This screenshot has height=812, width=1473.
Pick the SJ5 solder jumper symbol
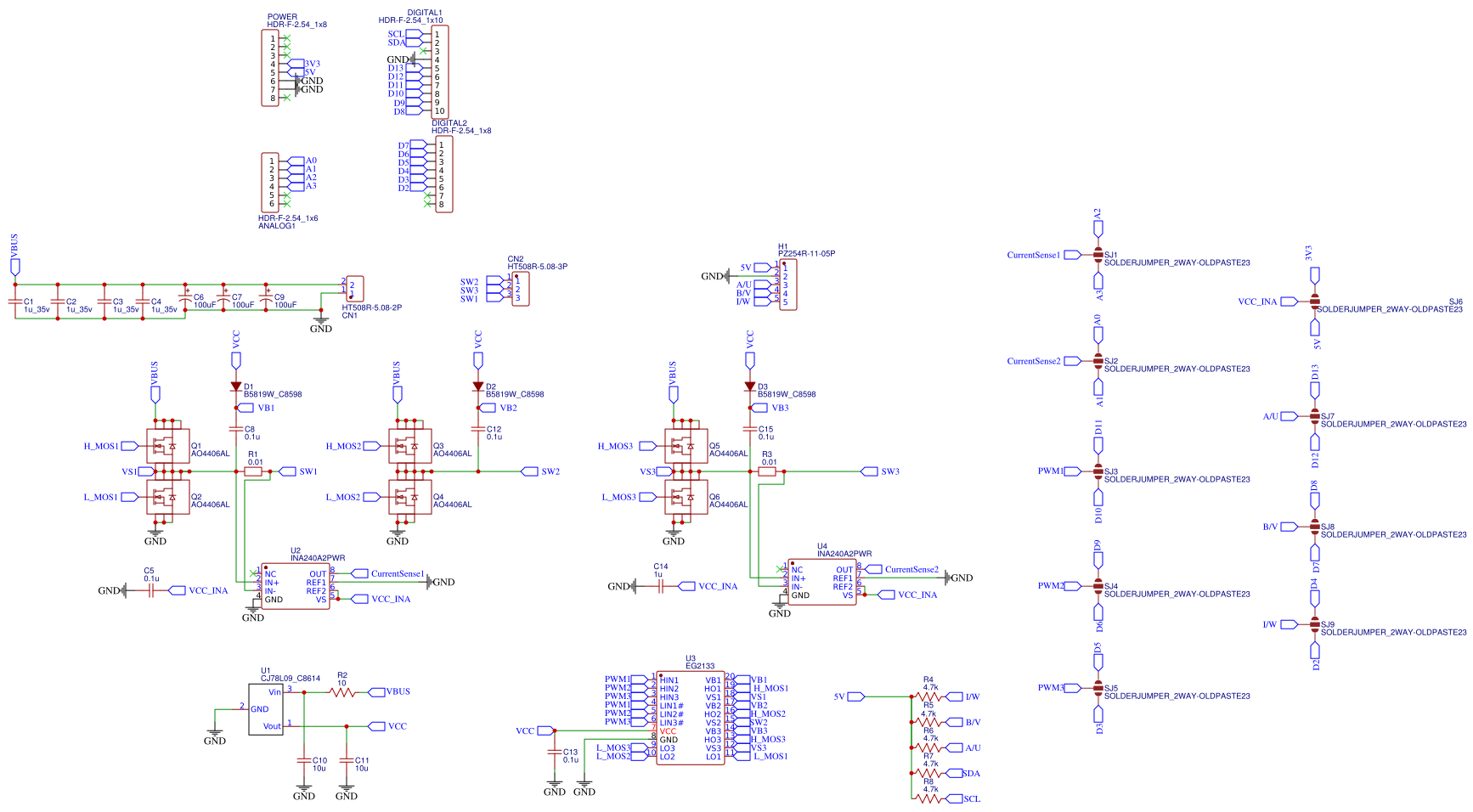1098,687
